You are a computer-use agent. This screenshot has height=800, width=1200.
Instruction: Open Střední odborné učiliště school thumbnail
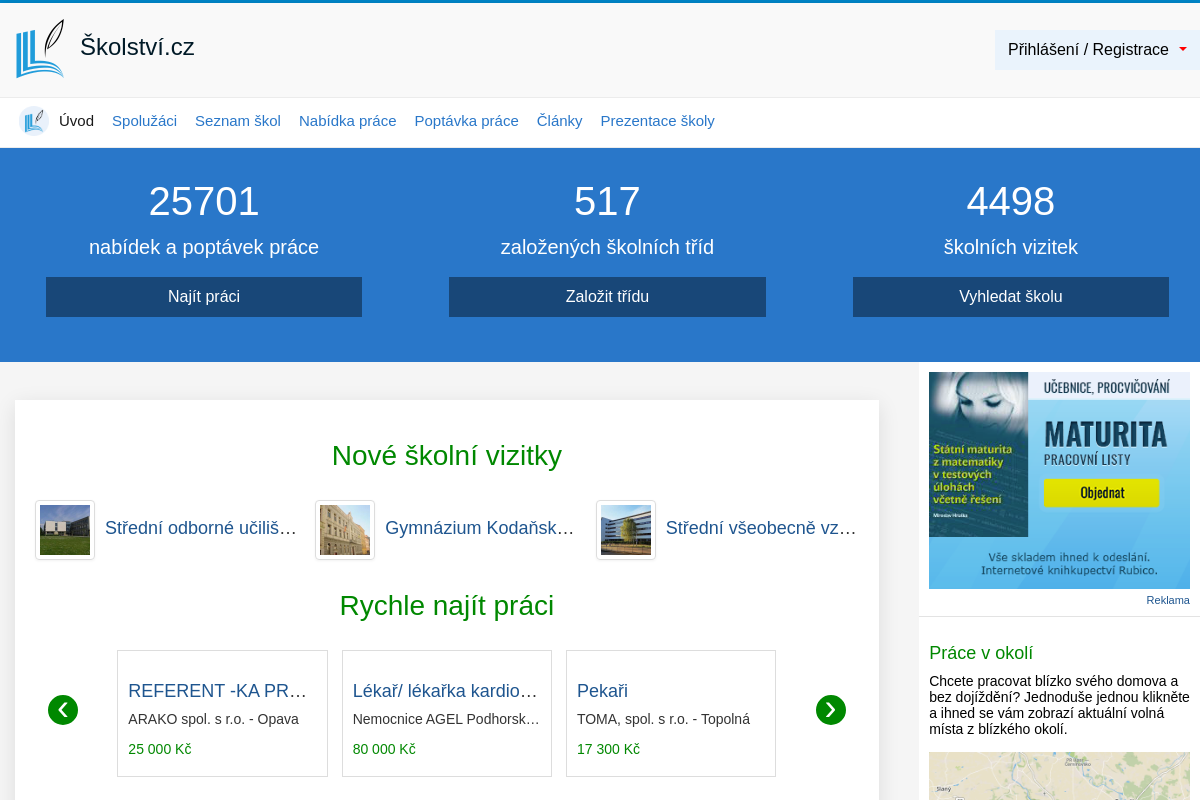pos(65,530)
